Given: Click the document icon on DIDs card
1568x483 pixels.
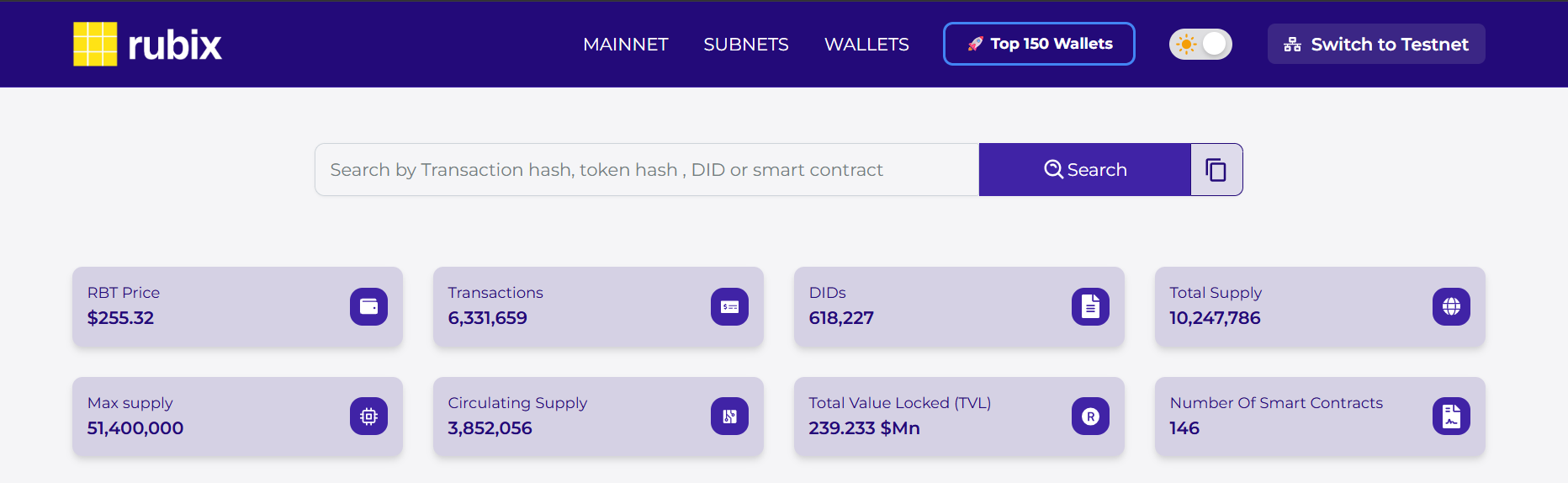Looking at the screenshot, I should click(1090, 306).
